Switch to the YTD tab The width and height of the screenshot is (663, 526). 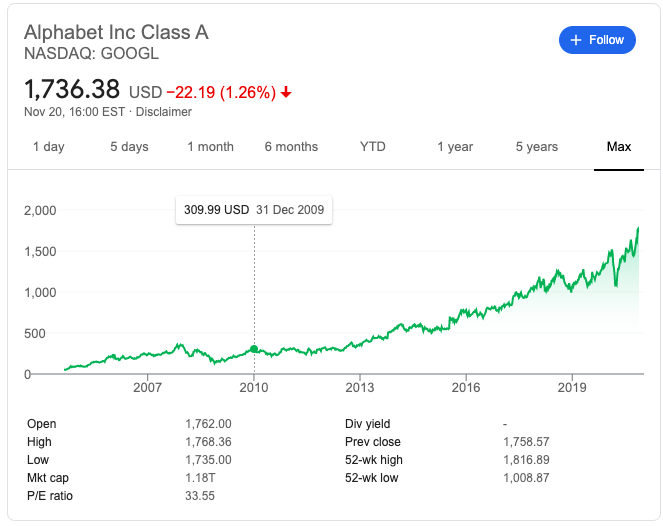(372, 147)
